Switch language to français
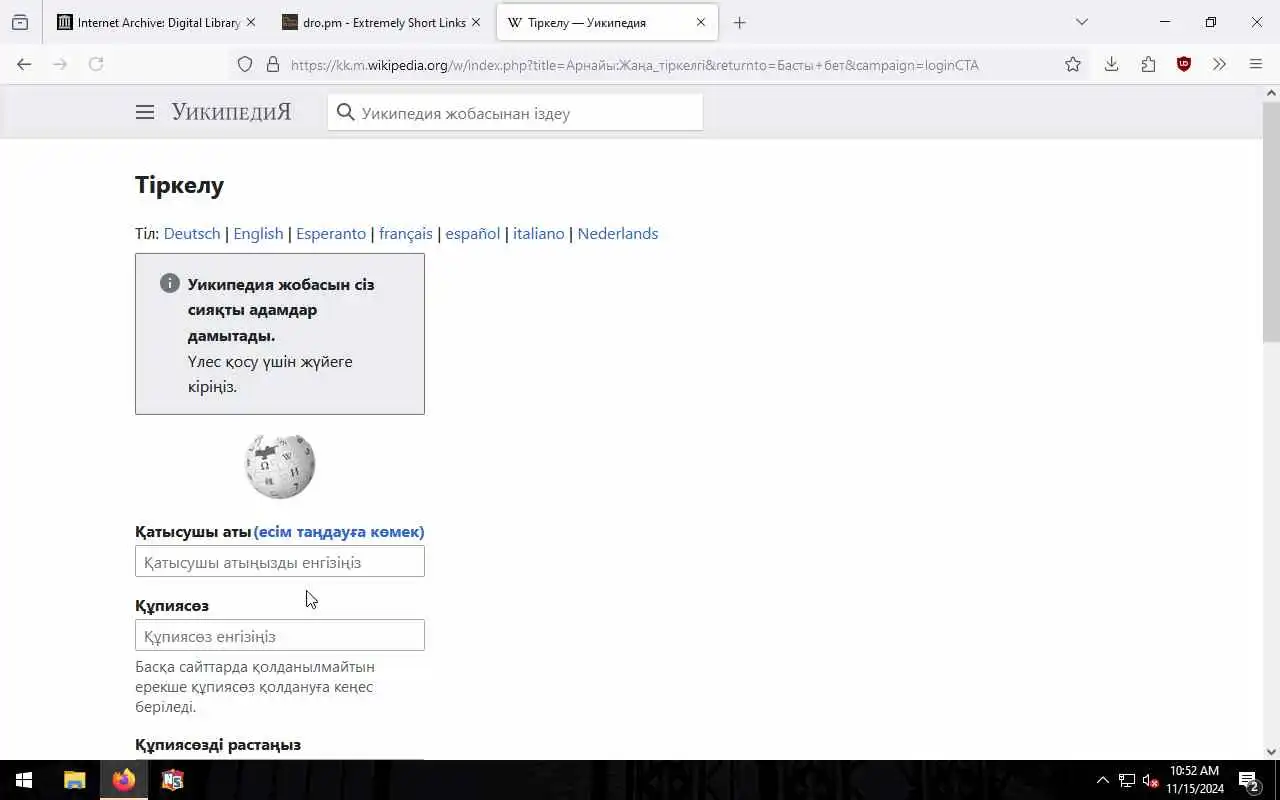This screenshot has height=800, width=1280. pyautogui.click(x=406, y=233)
